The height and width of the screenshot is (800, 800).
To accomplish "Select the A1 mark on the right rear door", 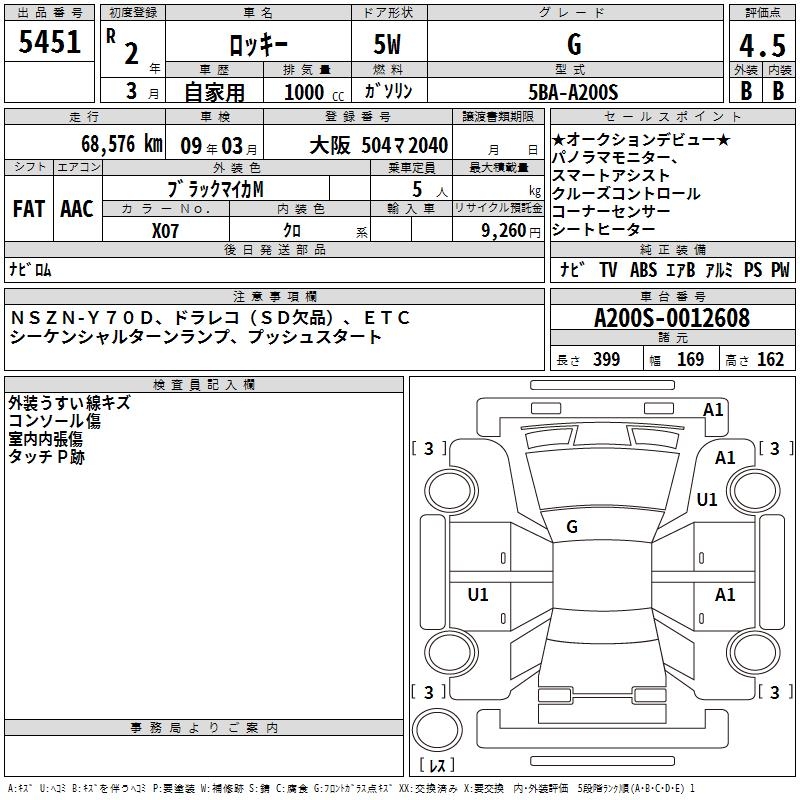I will 725,595.
